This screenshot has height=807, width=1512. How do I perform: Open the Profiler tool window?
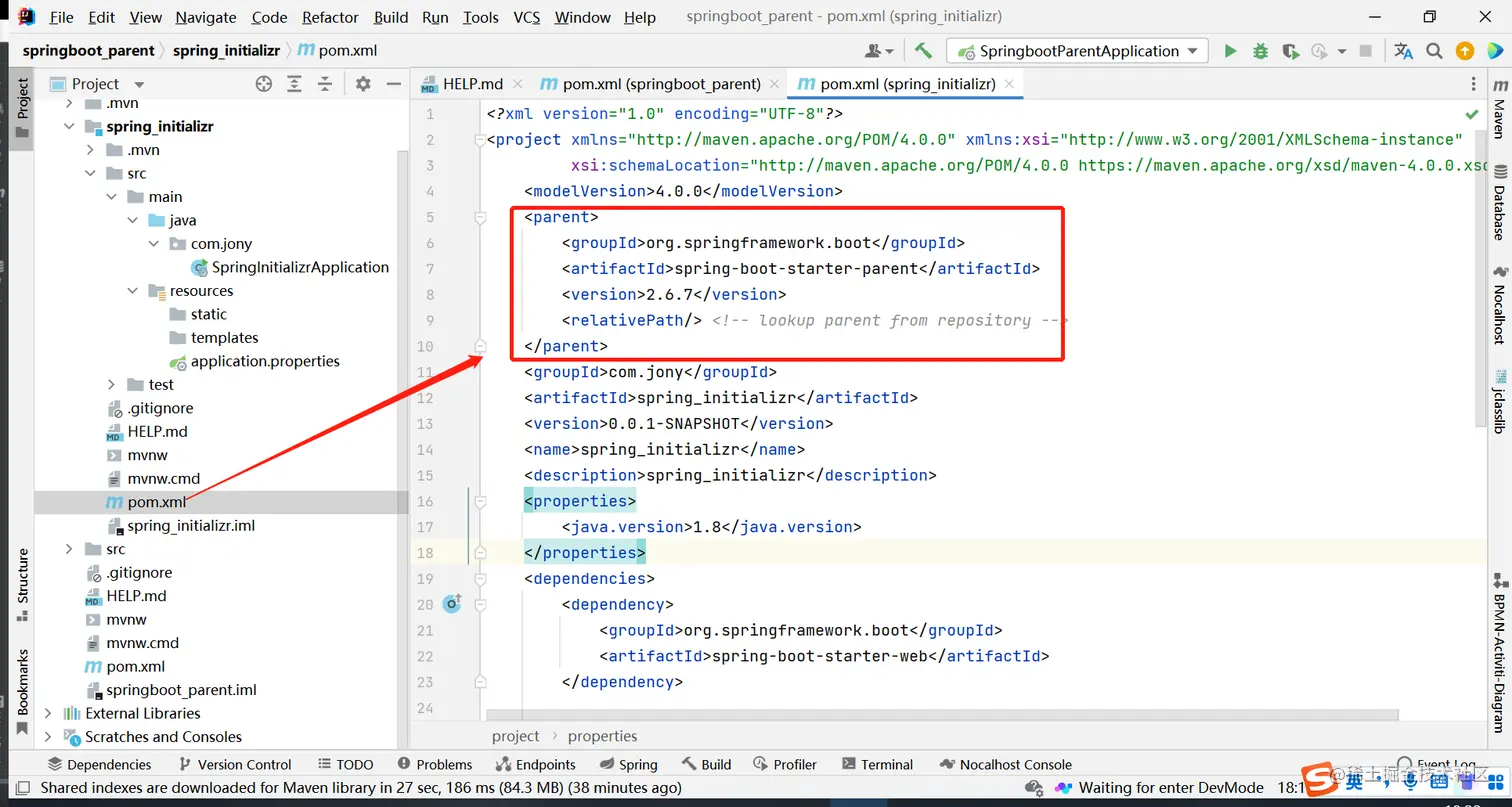coord(785,765)
